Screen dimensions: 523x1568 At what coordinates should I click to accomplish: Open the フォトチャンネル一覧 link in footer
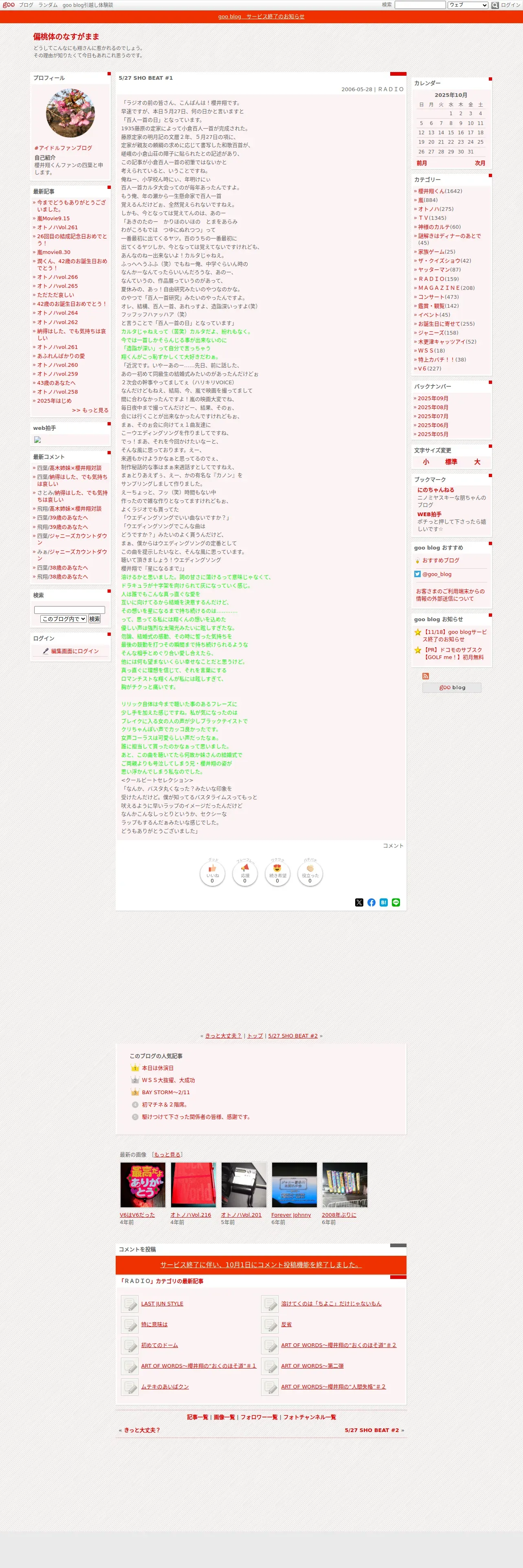tap(309, 1417)
